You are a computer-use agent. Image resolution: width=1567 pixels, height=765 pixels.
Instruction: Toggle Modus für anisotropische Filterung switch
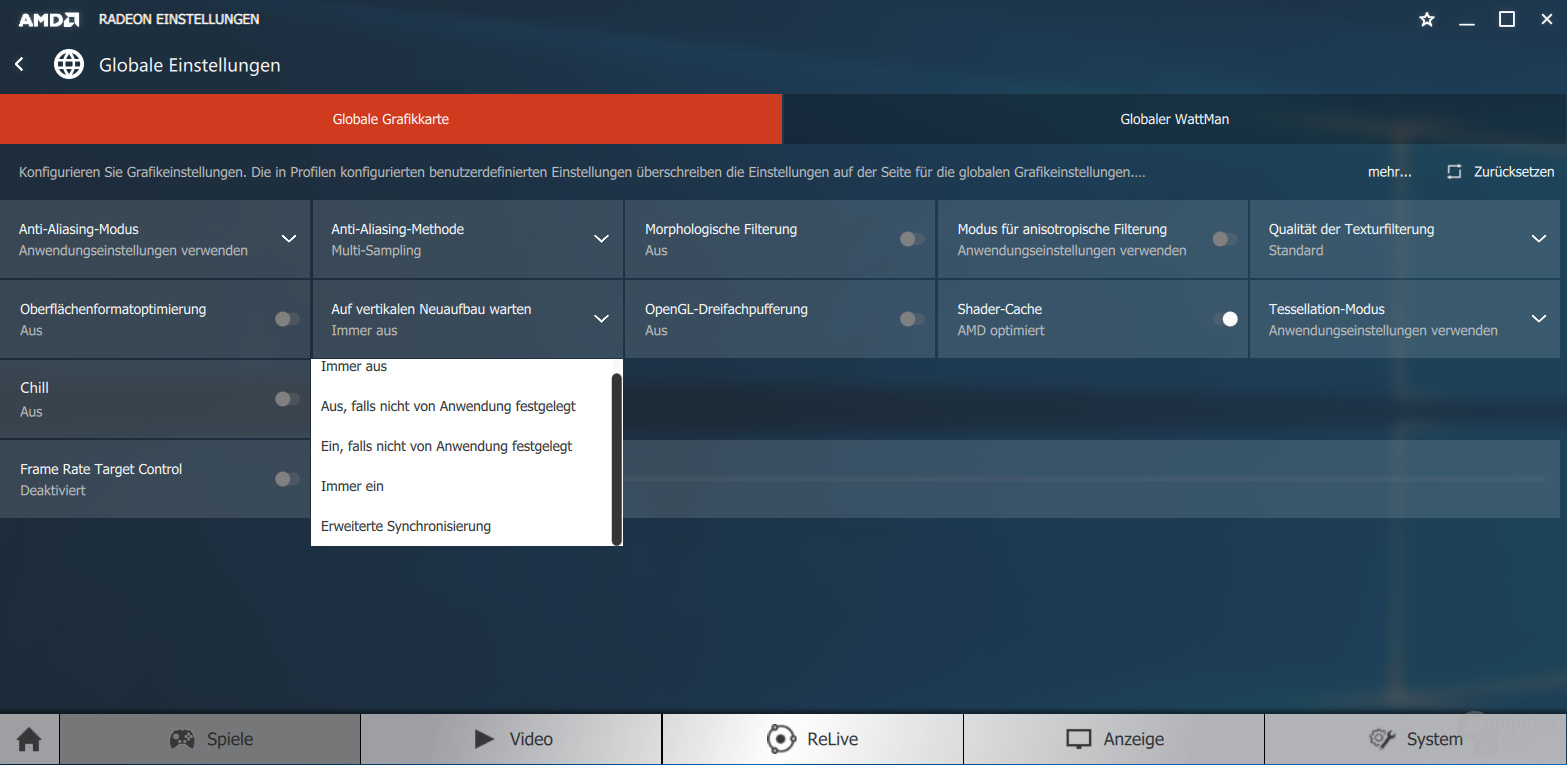pos(1224,239)
